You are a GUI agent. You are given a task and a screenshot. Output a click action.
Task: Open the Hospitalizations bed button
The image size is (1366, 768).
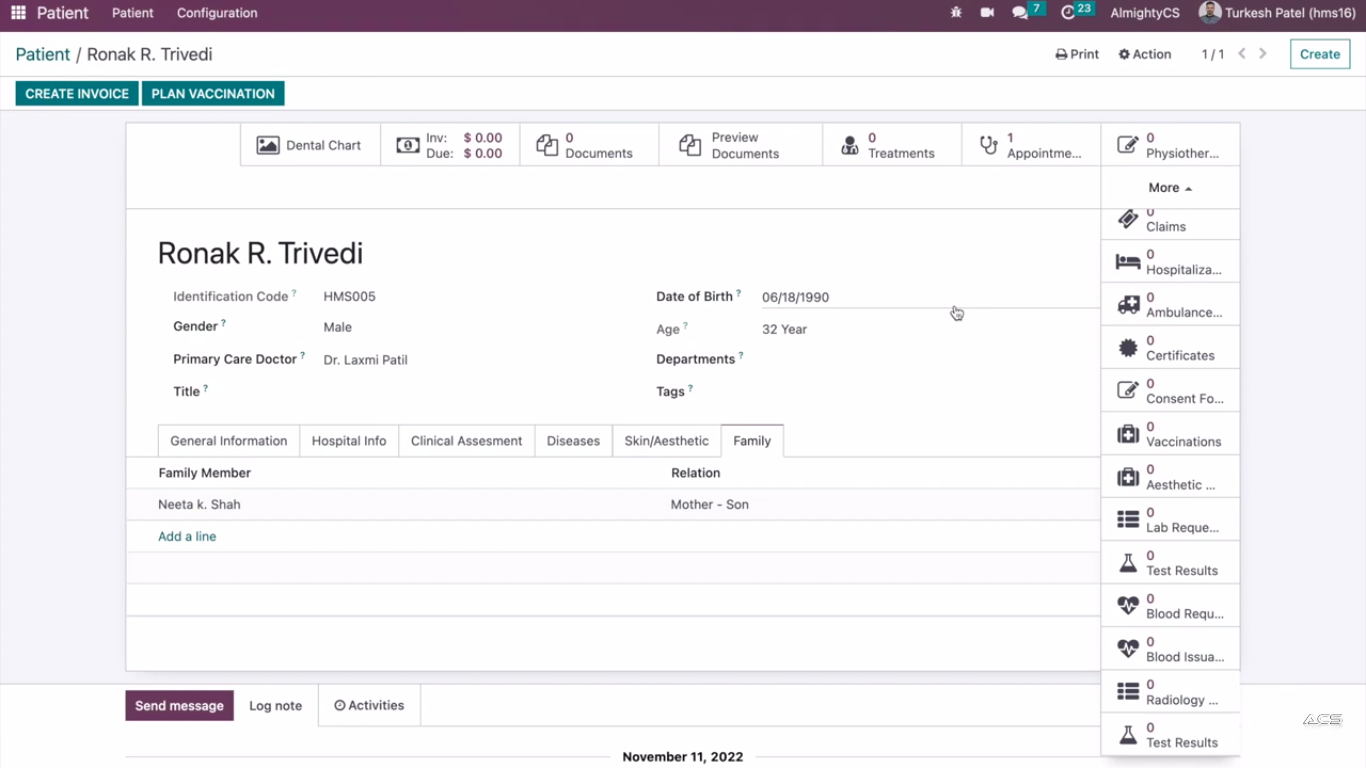pos(1170,262)
